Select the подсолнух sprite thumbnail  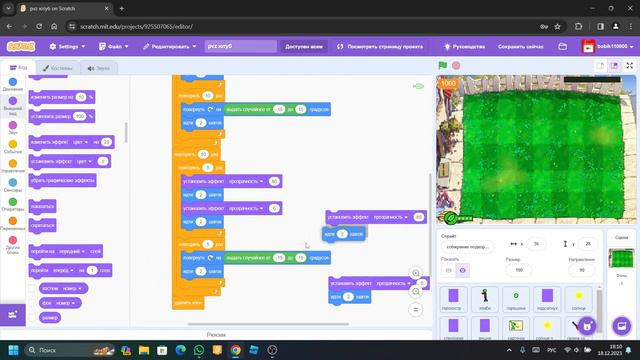click(x=547, y=299)
